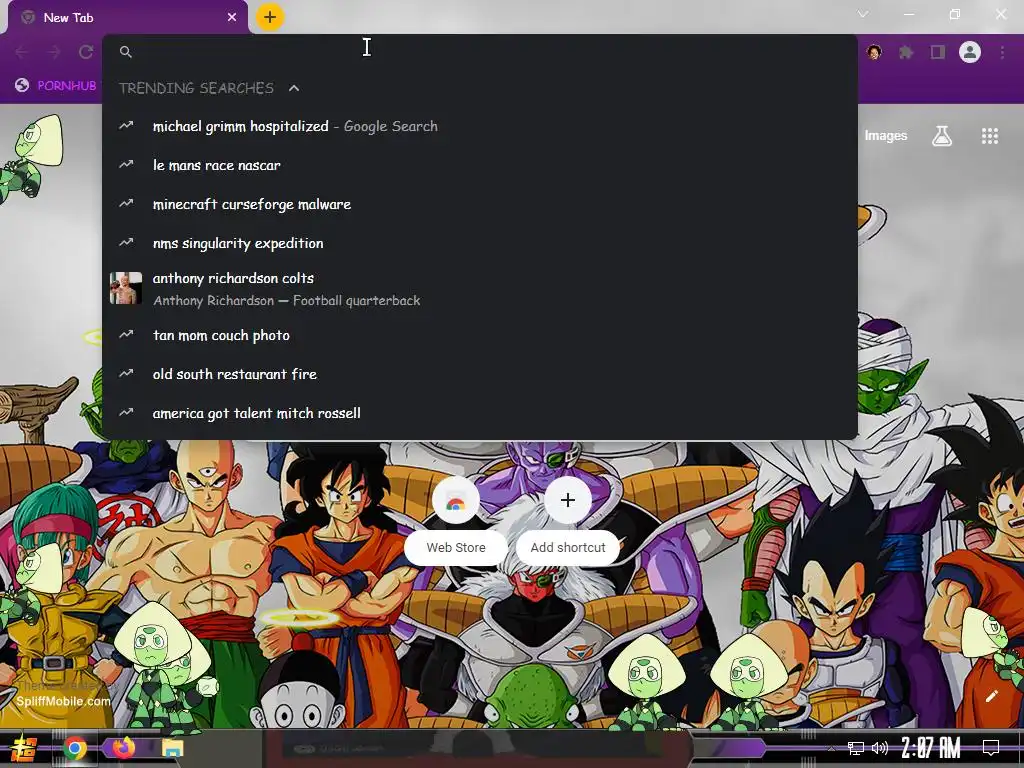Open a new tab with the plus button
1024x768 pixels.
270,17
